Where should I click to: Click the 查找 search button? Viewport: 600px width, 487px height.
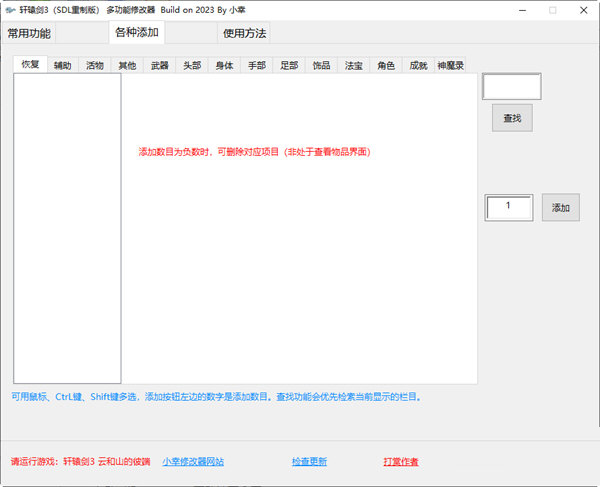(x=512, y=118)
